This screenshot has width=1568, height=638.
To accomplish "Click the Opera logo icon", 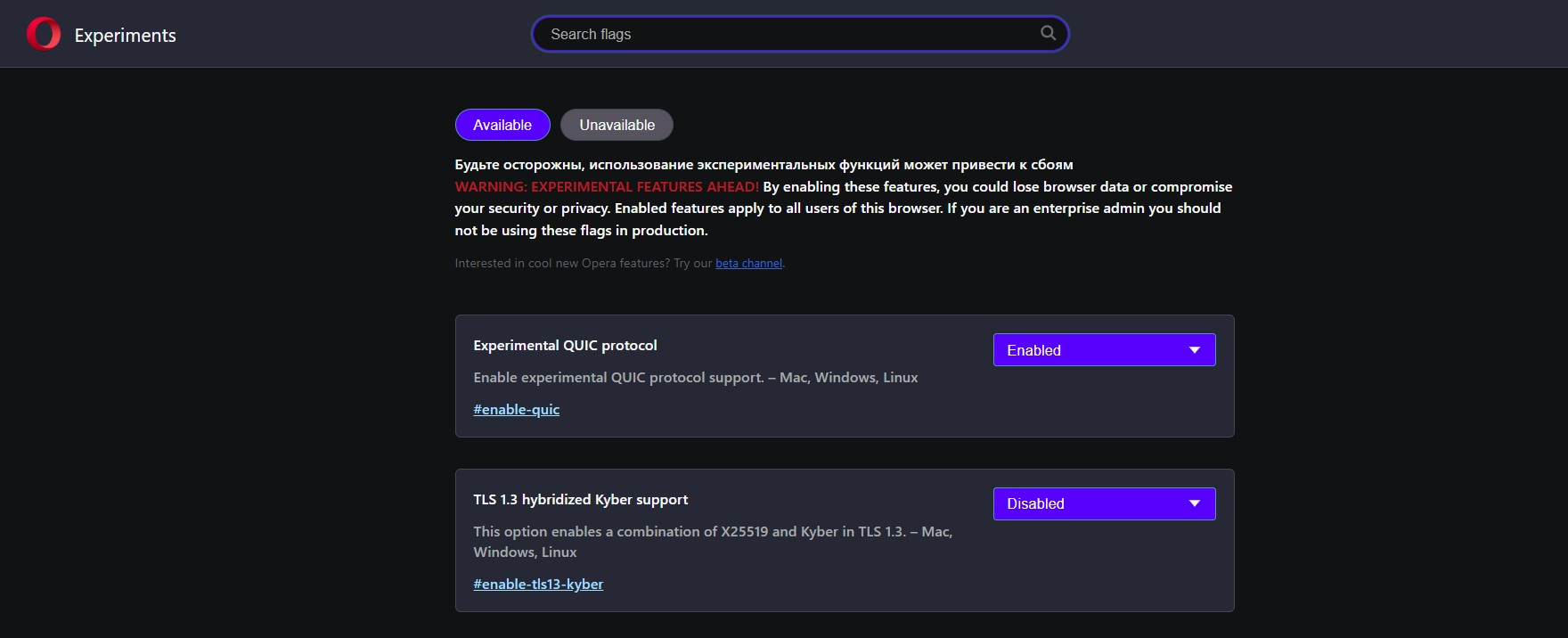I will coord(44,34).
